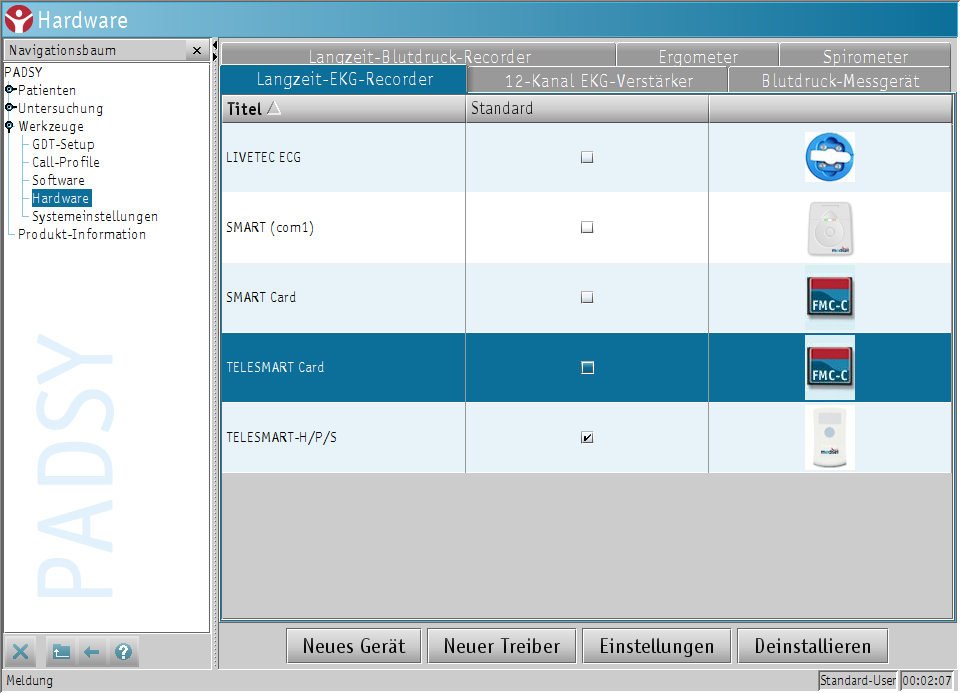Screen dimensions: 960x693
Task: Switch to 12-Kanal EKG-Verstärker tab
Action: 598,81
